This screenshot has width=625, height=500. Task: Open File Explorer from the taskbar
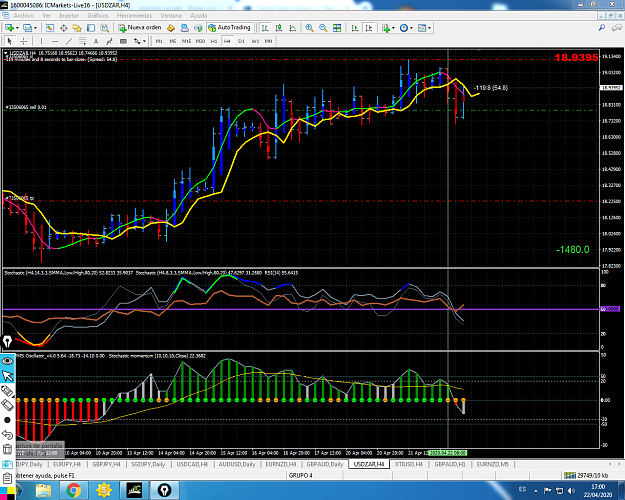coord(43,490)
